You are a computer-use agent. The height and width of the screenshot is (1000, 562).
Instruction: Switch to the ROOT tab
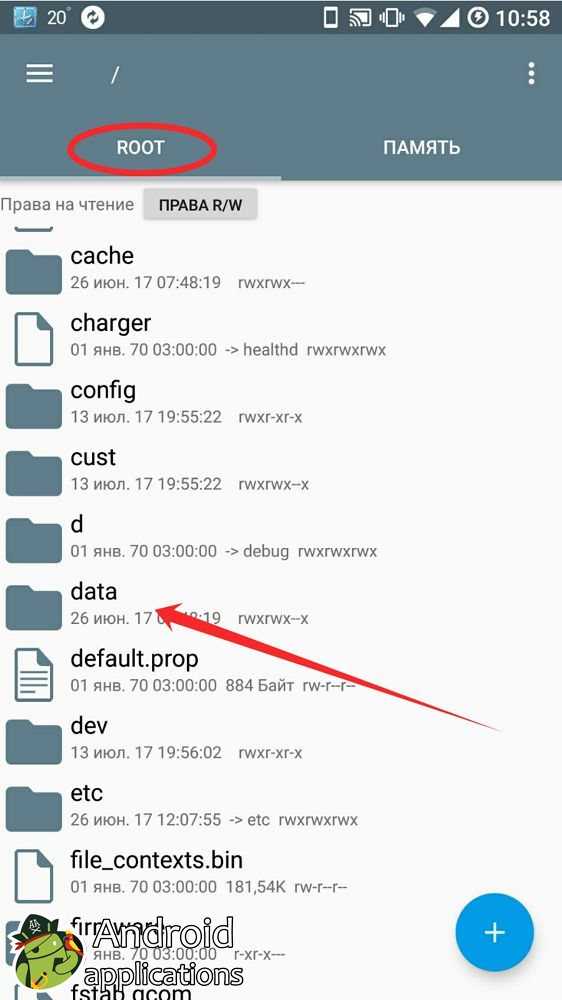(x=140, y=147)
